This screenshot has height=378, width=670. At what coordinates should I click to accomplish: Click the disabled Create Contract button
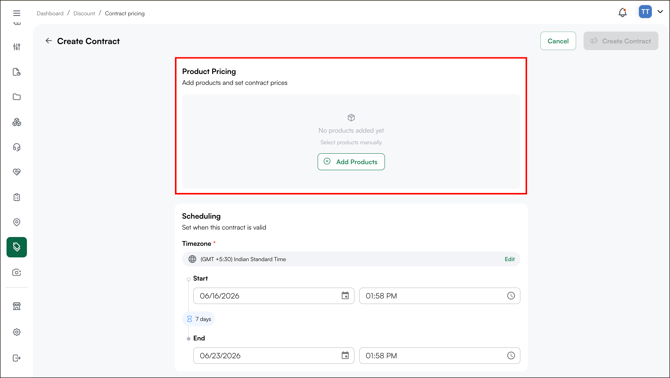(x=621, y=41)
